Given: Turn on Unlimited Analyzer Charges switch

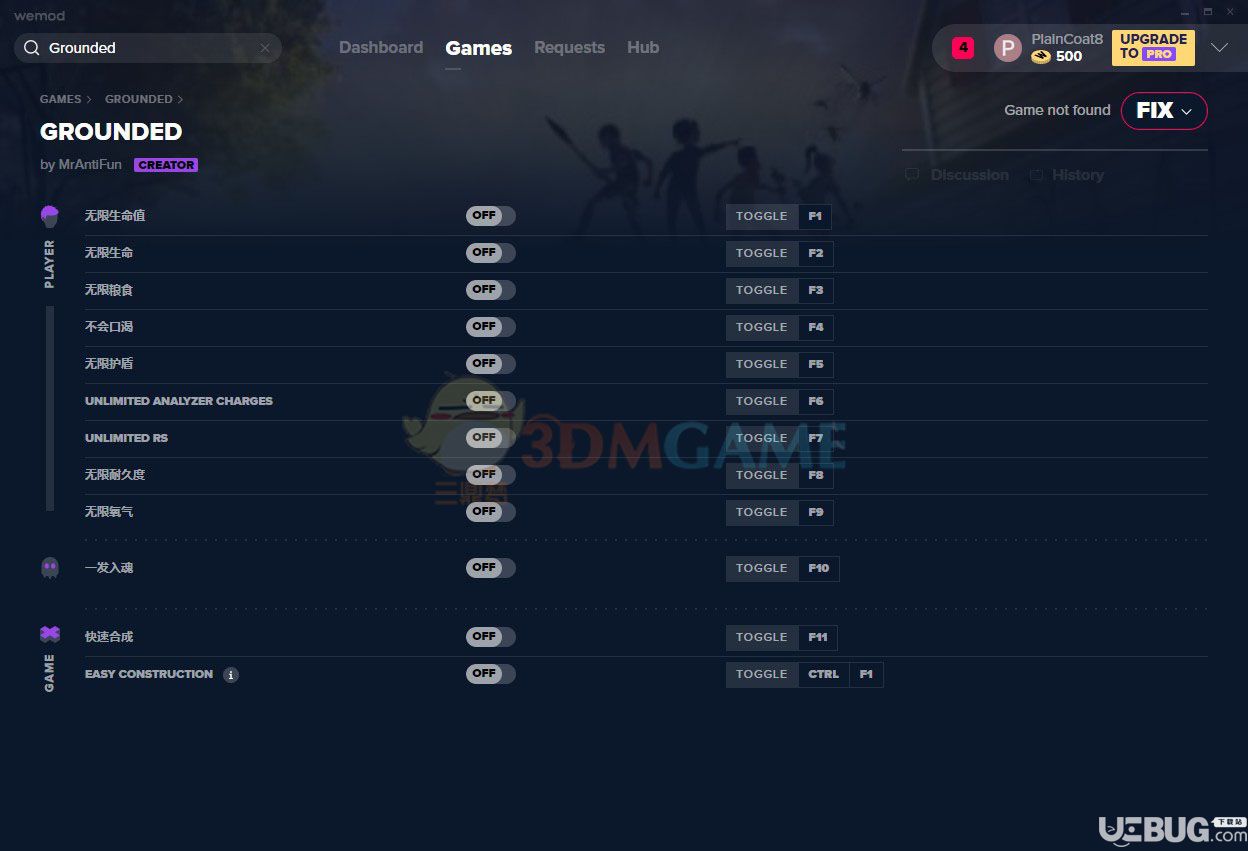Looking at the screenshot, I should coord(490,401).
